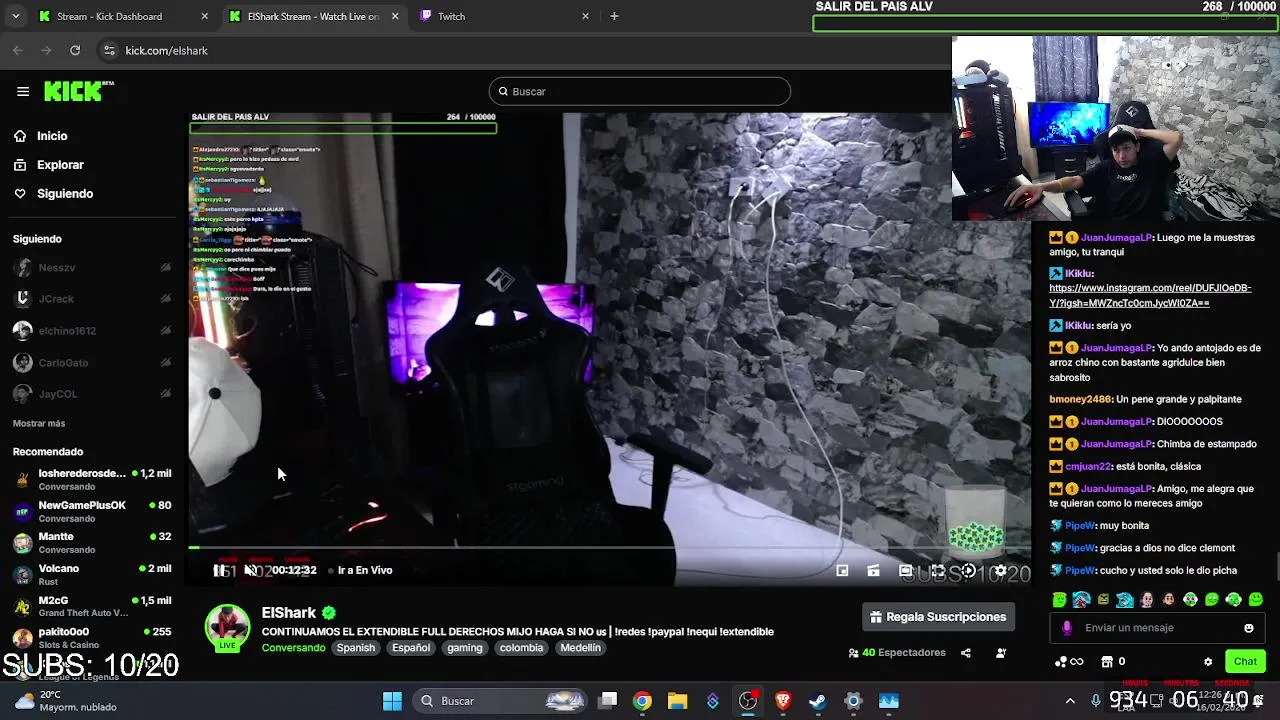Open JayCOL followed channel

(x=90, y=394)
